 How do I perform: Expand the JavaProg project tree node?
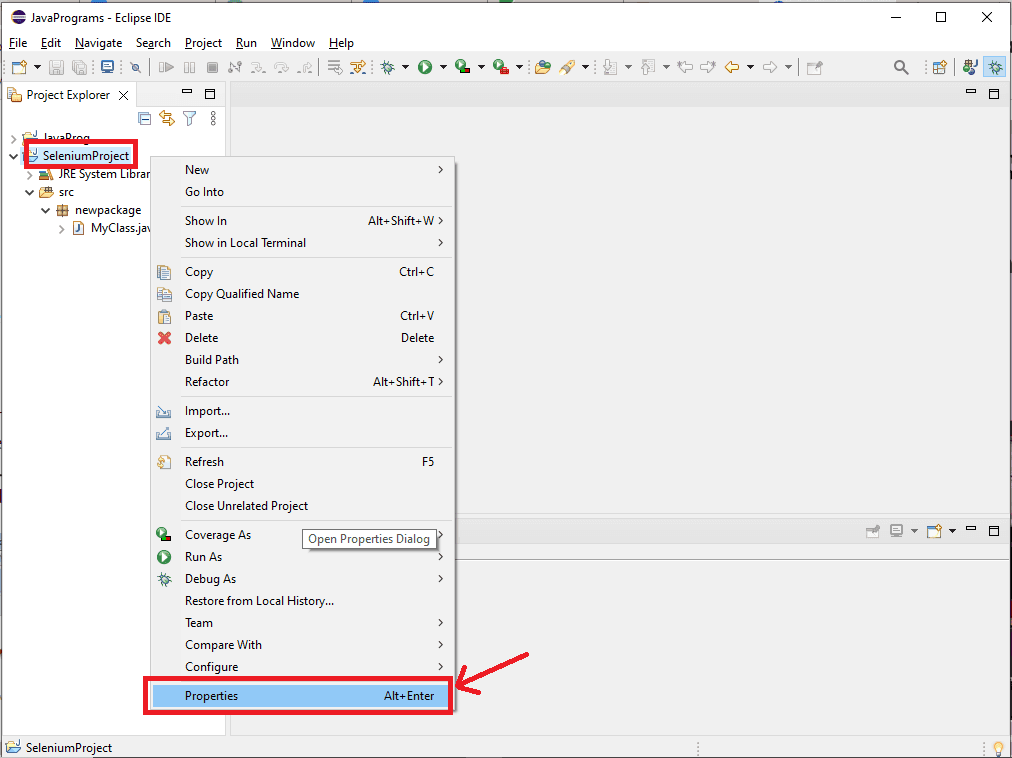[x=13, y=138]
